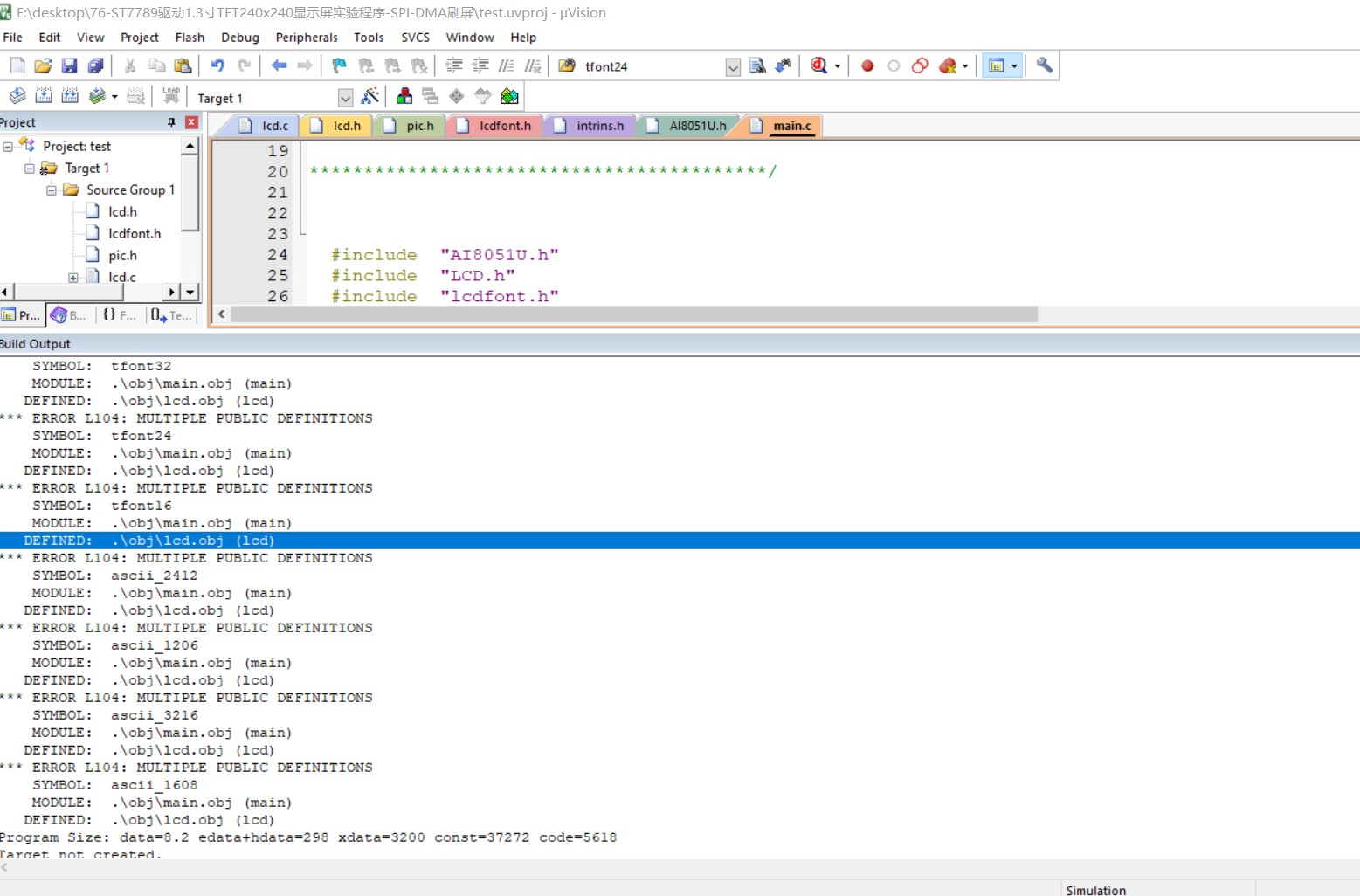Insert a bookmark using the flag icon
1360x896 pixels.
tap(340, 65)
